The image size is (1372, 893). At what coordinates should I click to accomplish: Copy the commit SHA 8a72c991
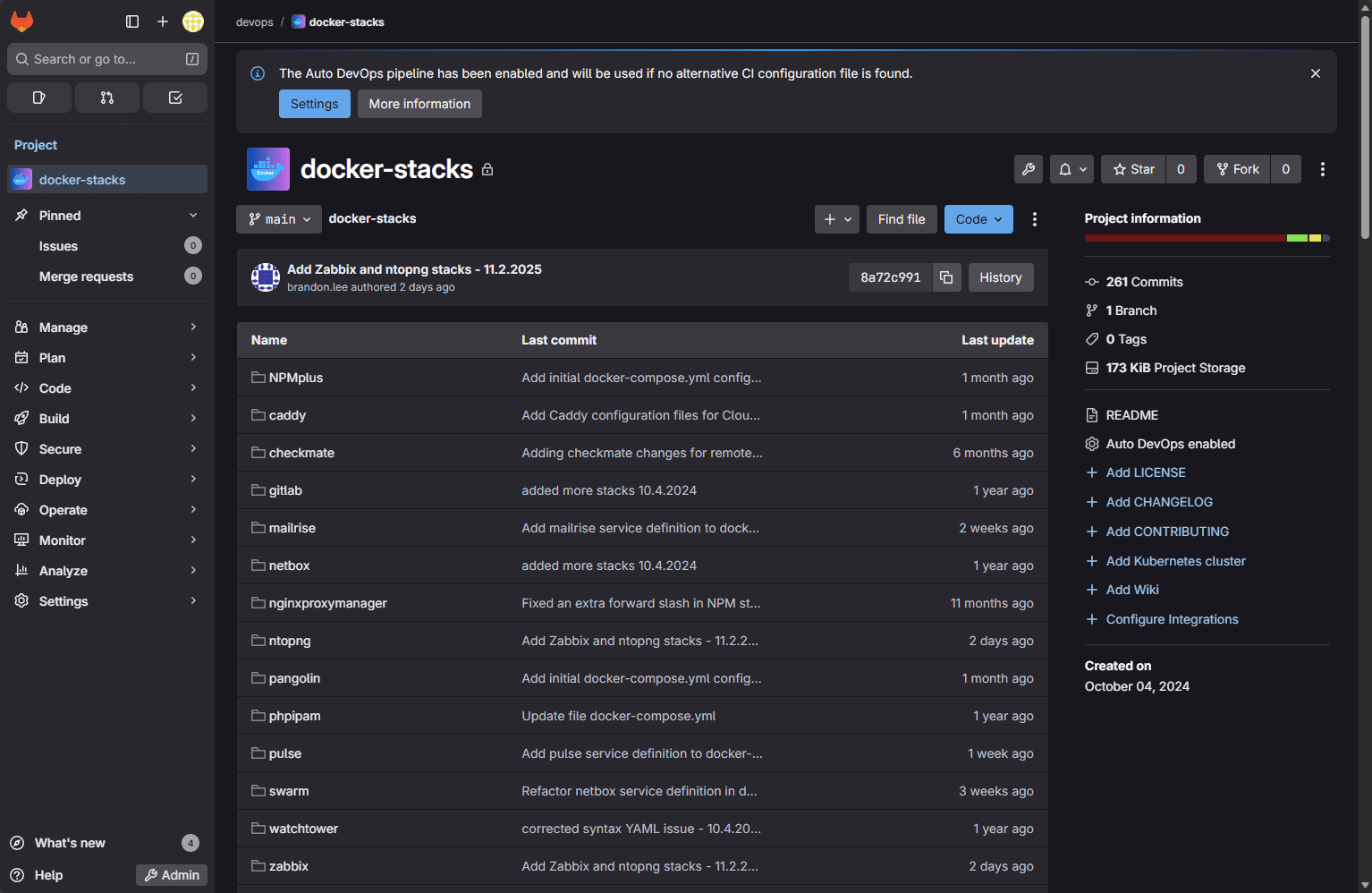click(x=946, y=277)
